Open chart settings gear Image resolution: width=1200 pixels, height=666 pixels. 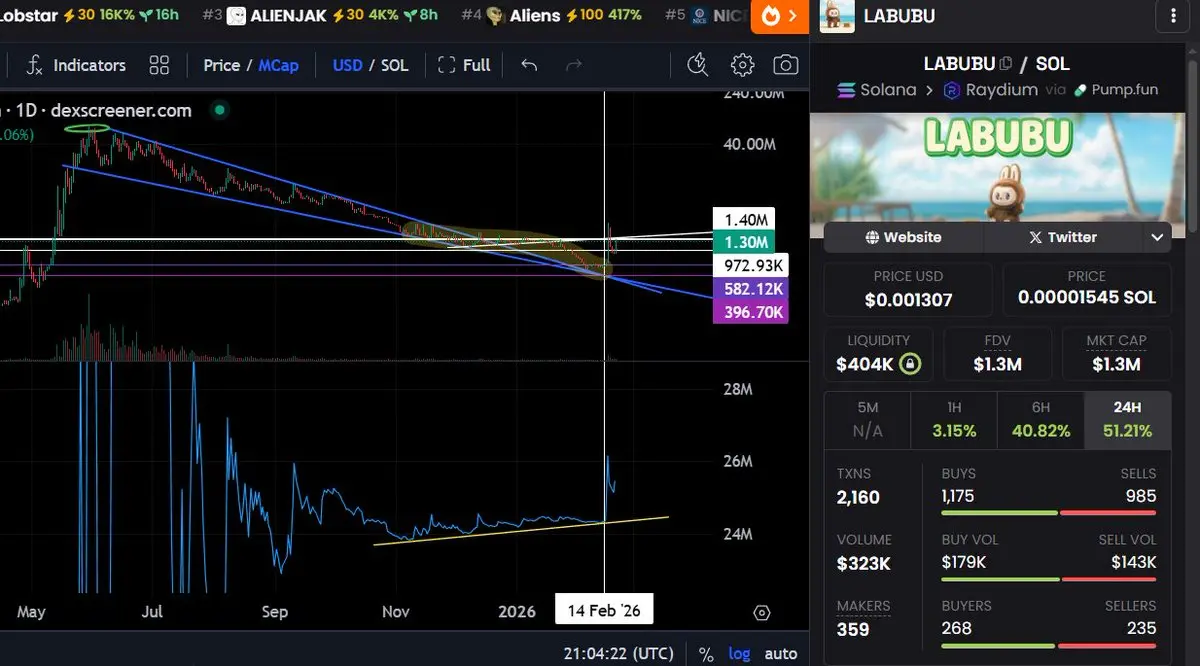coord(742,65)
